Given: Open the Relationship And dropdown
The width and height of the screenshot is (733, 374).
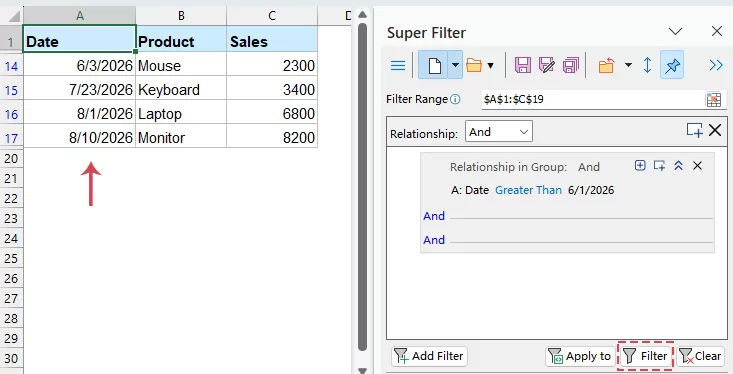Looking at the screenshot, I should 498,132.
